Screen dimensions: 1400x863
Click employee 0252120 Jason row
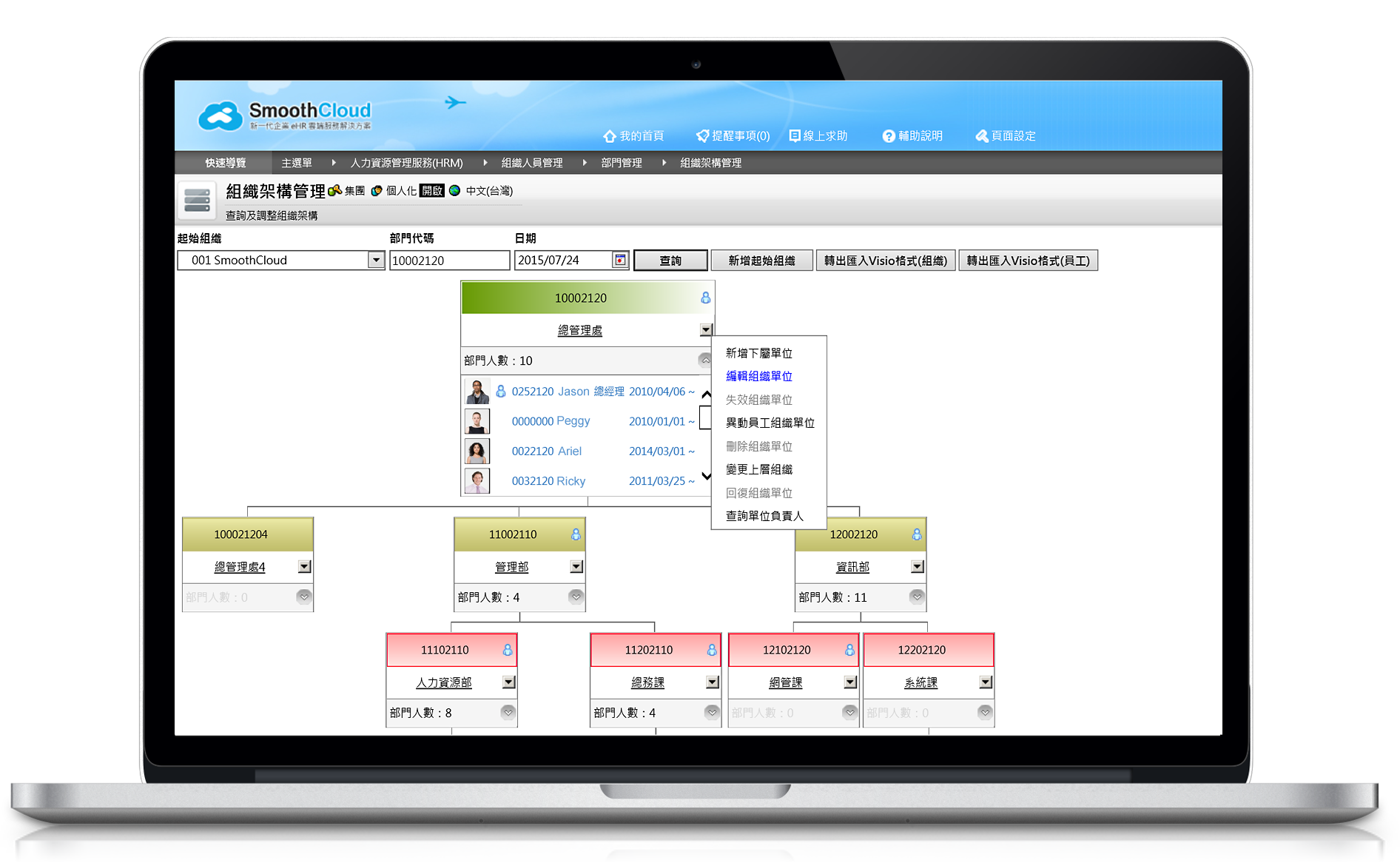click(580, 392)
